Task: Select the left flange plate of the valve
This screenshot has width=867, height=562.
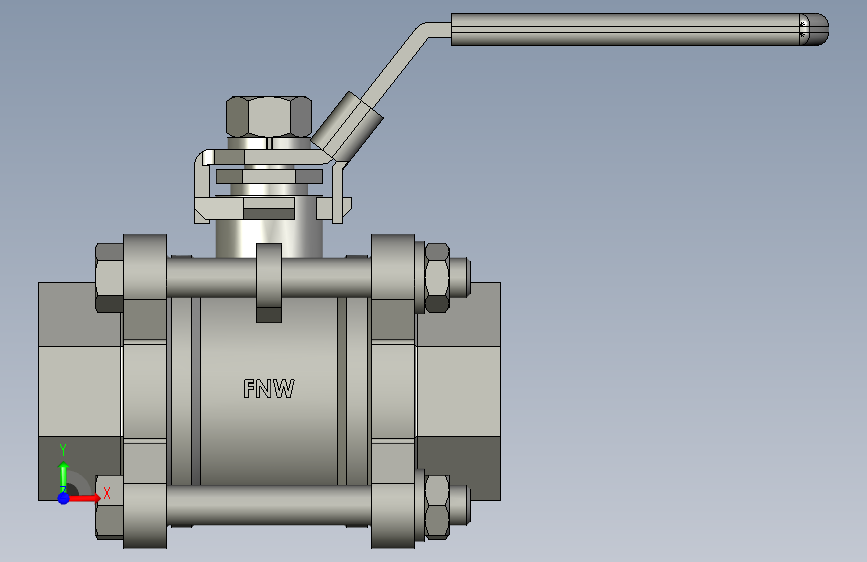Action: tap(145, 391)
